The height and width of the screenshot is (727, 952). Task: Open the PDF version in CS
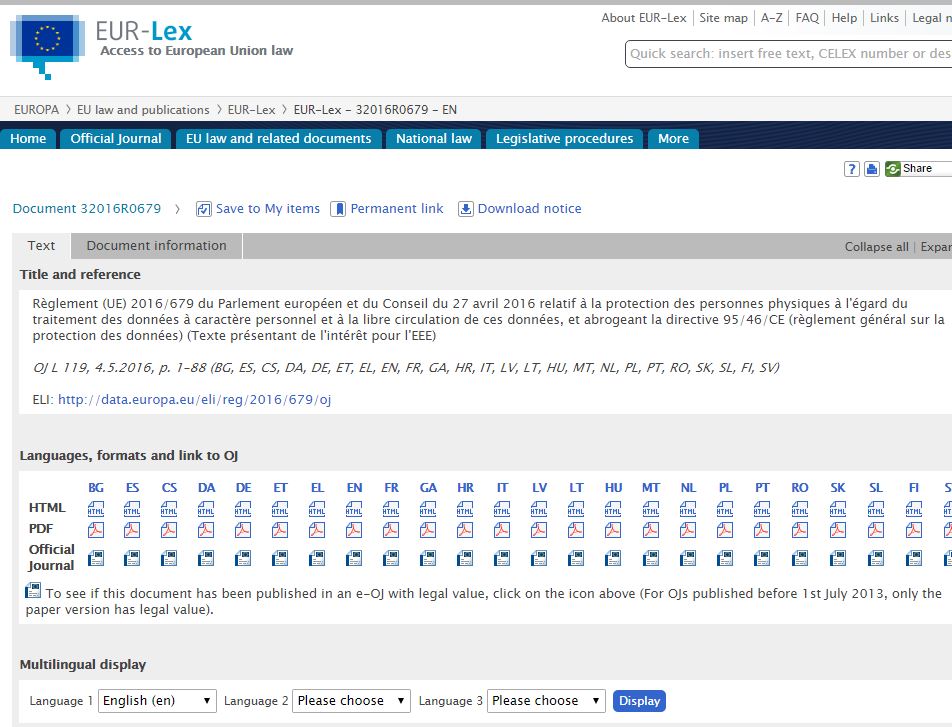[169, 530]
